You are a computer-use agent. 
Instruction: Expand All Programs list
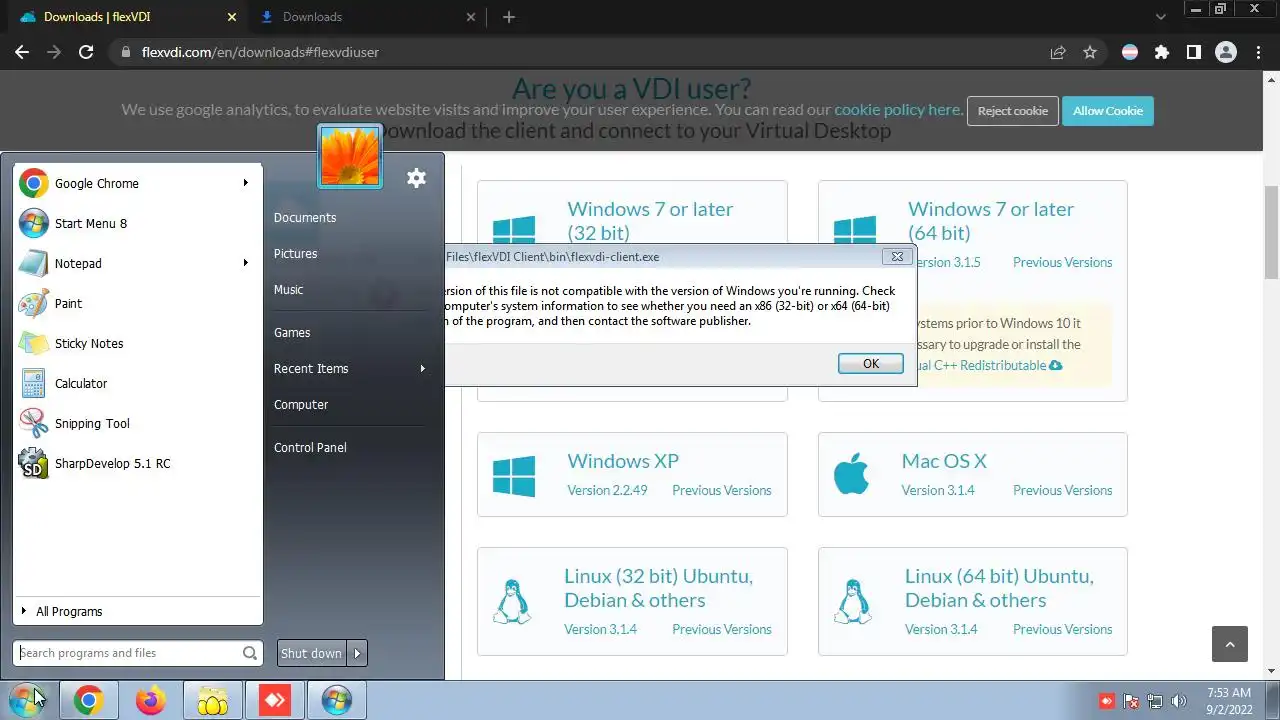tap(138, 611)
